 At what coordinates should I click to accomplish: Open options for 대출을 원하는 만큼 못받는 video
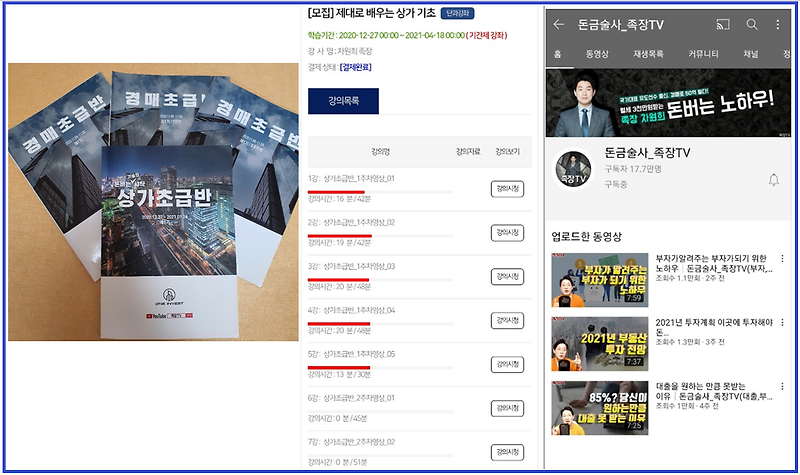point(782,386)
